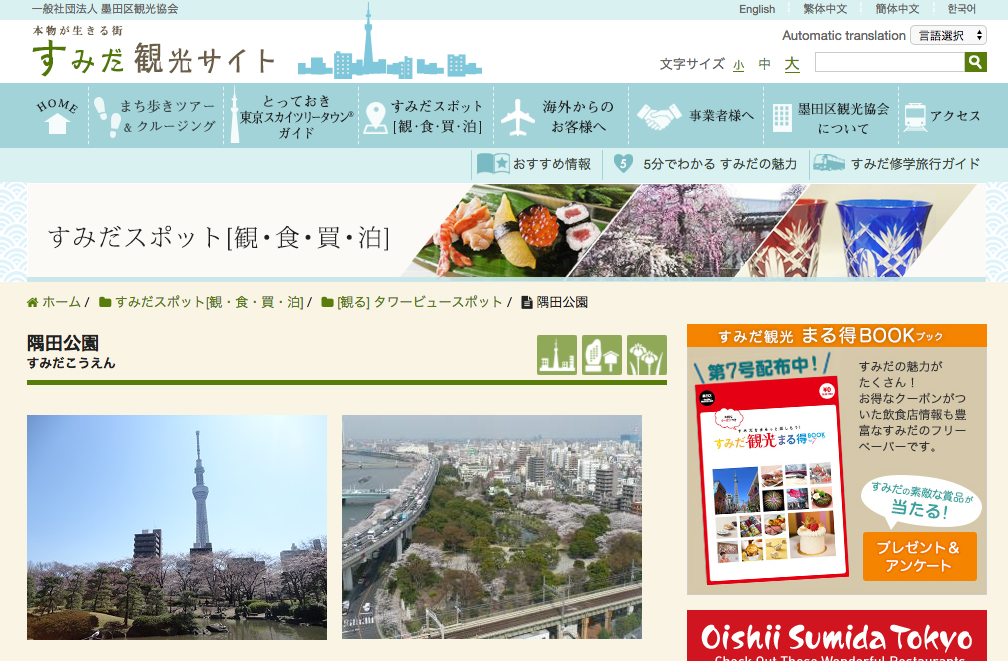Go to ホーム breadcrumb link
The width and height of the screenshot is (1008, 661).
(61, 302)
